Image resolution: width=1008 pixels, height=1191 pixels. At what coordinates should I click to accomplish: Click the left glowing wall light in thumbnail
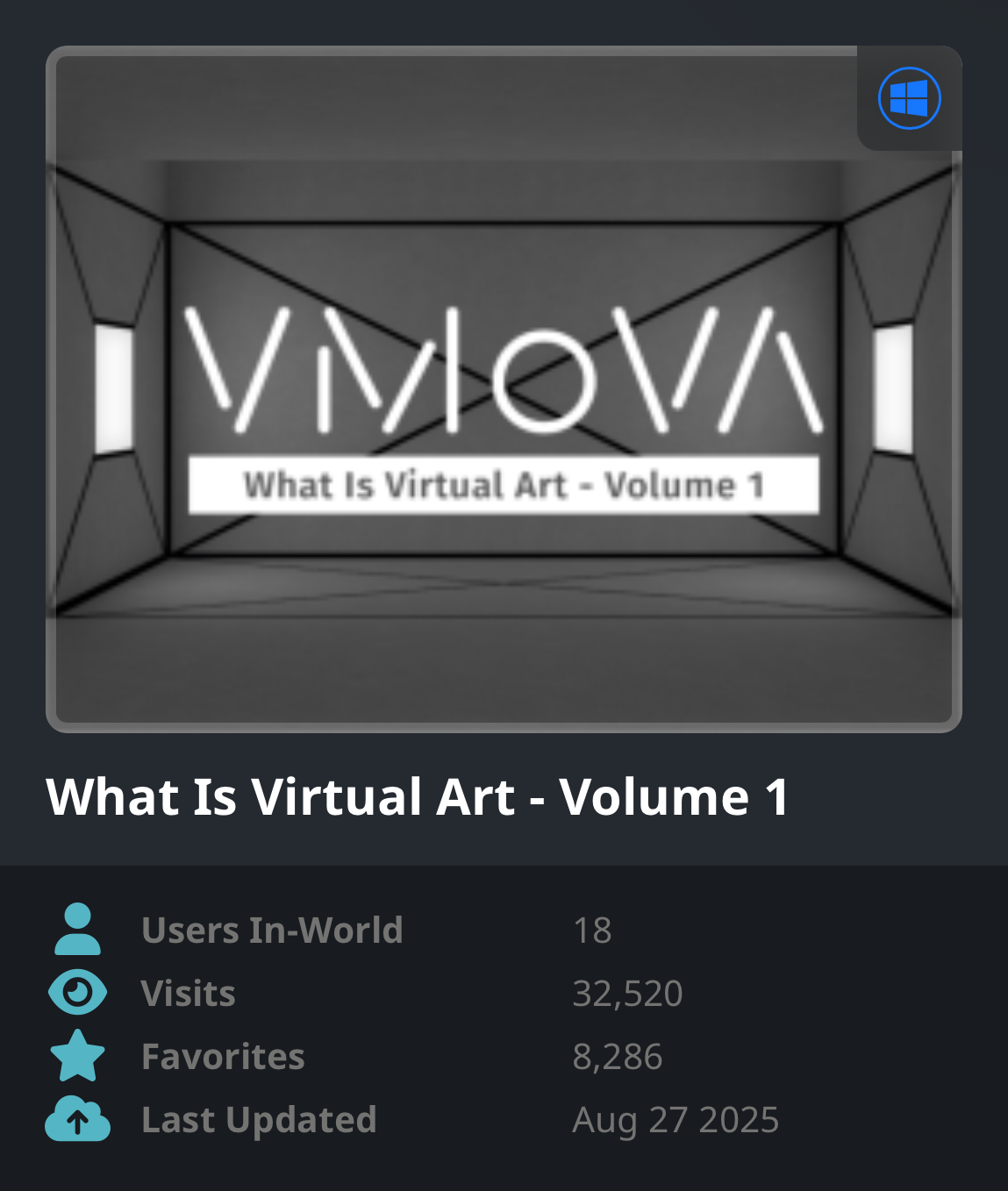pos(114,389)
